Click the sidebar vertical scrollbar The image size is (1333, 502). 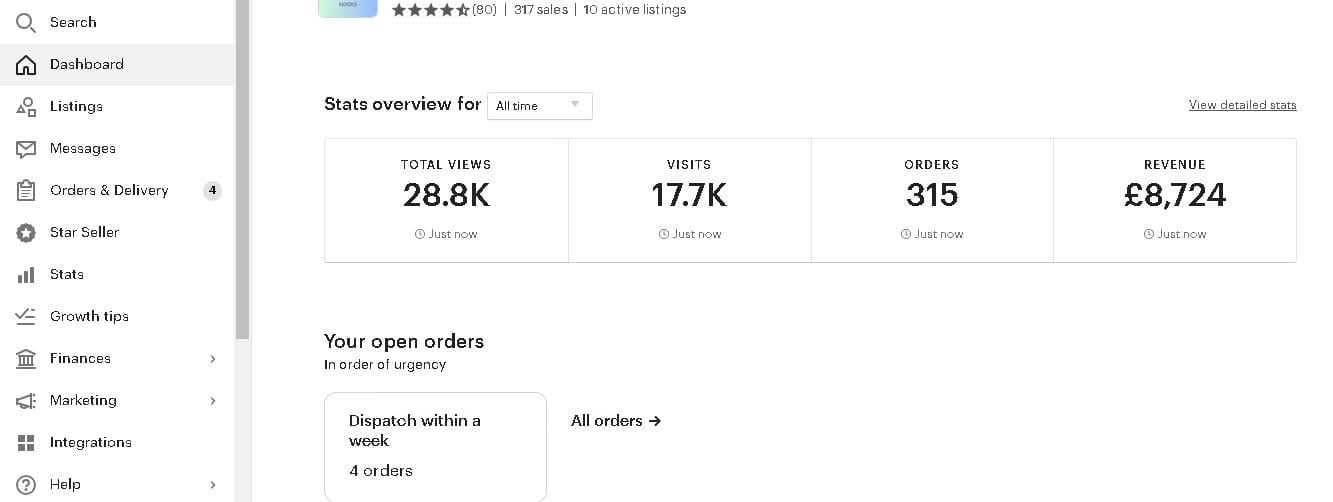point(242,170)
